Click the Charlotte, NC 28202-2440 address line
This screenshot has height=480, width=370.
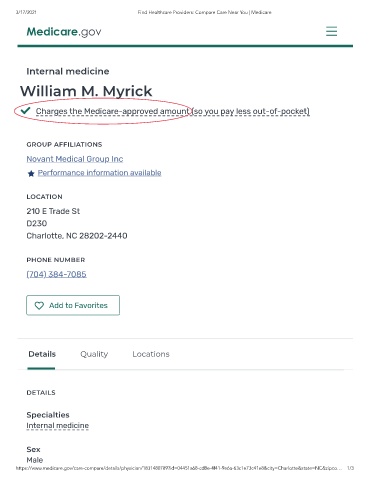[77, 236]
